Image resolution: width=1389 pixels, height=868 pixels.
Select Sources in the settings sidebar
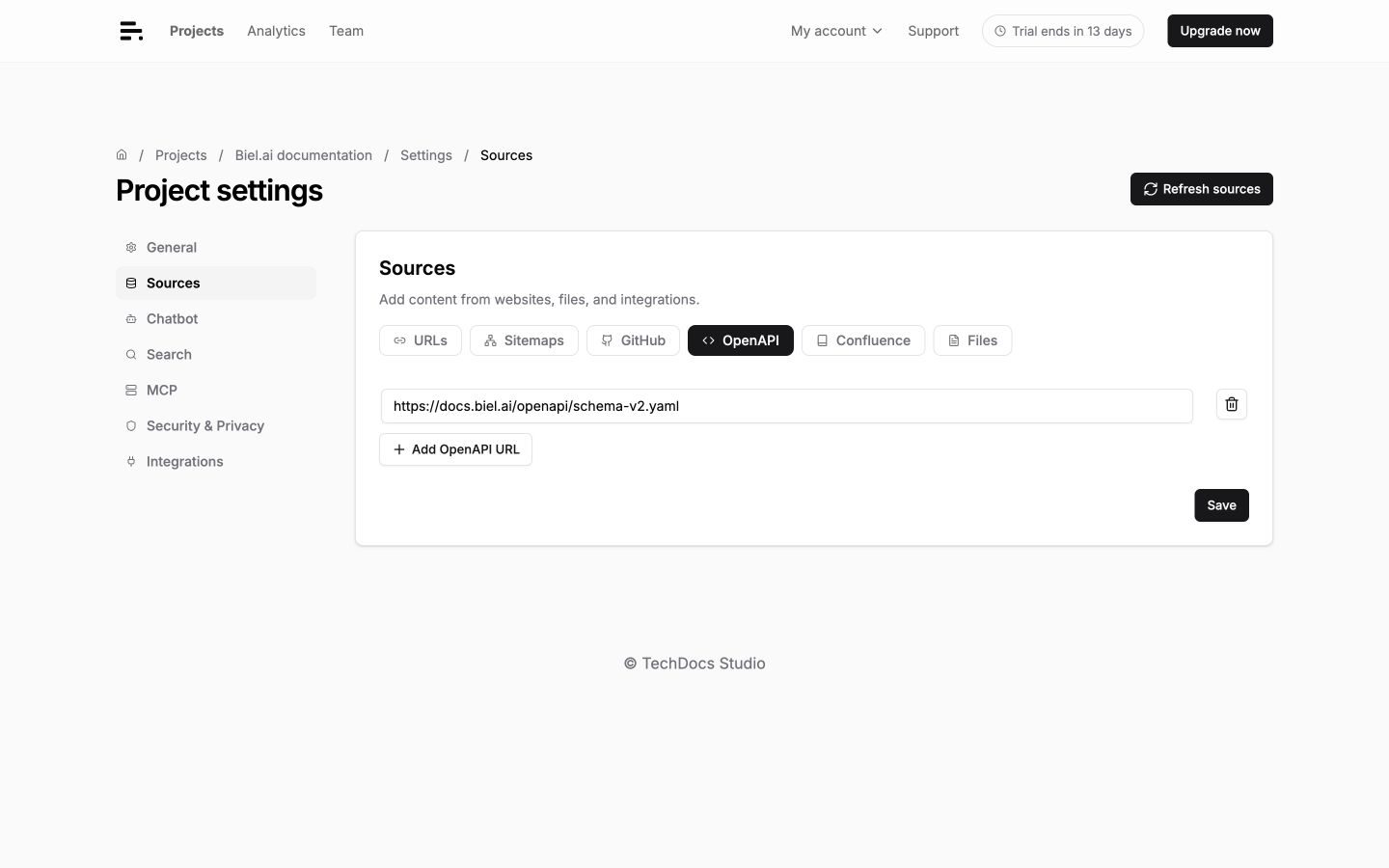(x=216, y=283)
